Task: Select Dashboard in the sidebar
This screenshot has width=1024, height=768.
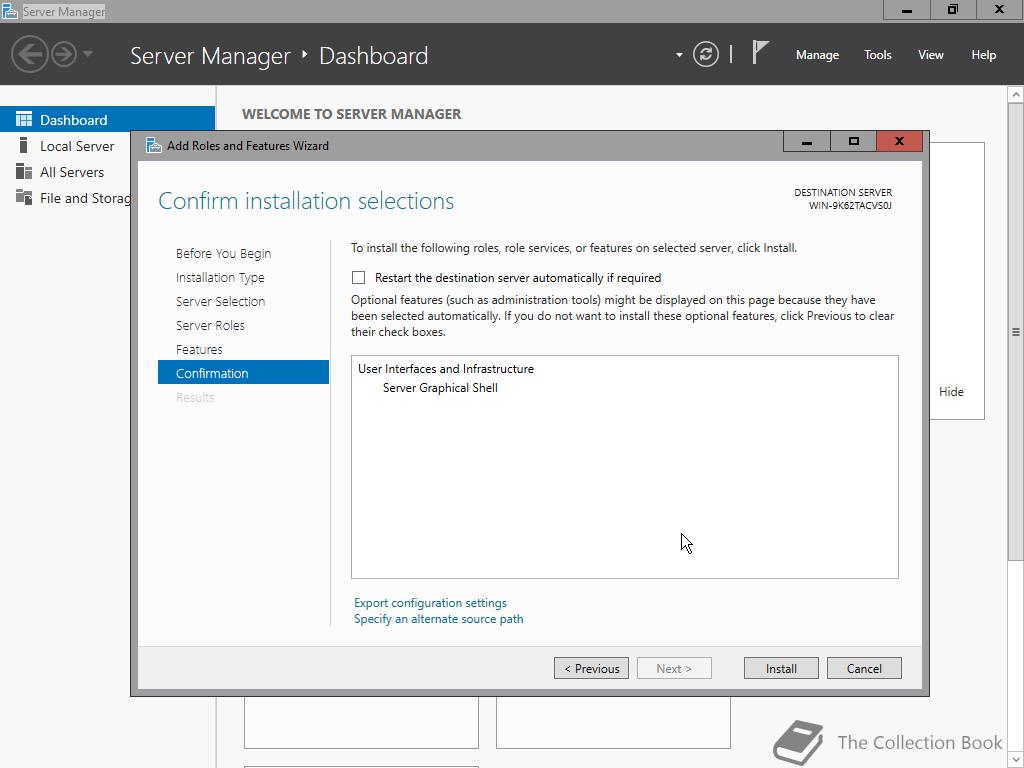Action: pyautogui.click(x=107, y=120)
